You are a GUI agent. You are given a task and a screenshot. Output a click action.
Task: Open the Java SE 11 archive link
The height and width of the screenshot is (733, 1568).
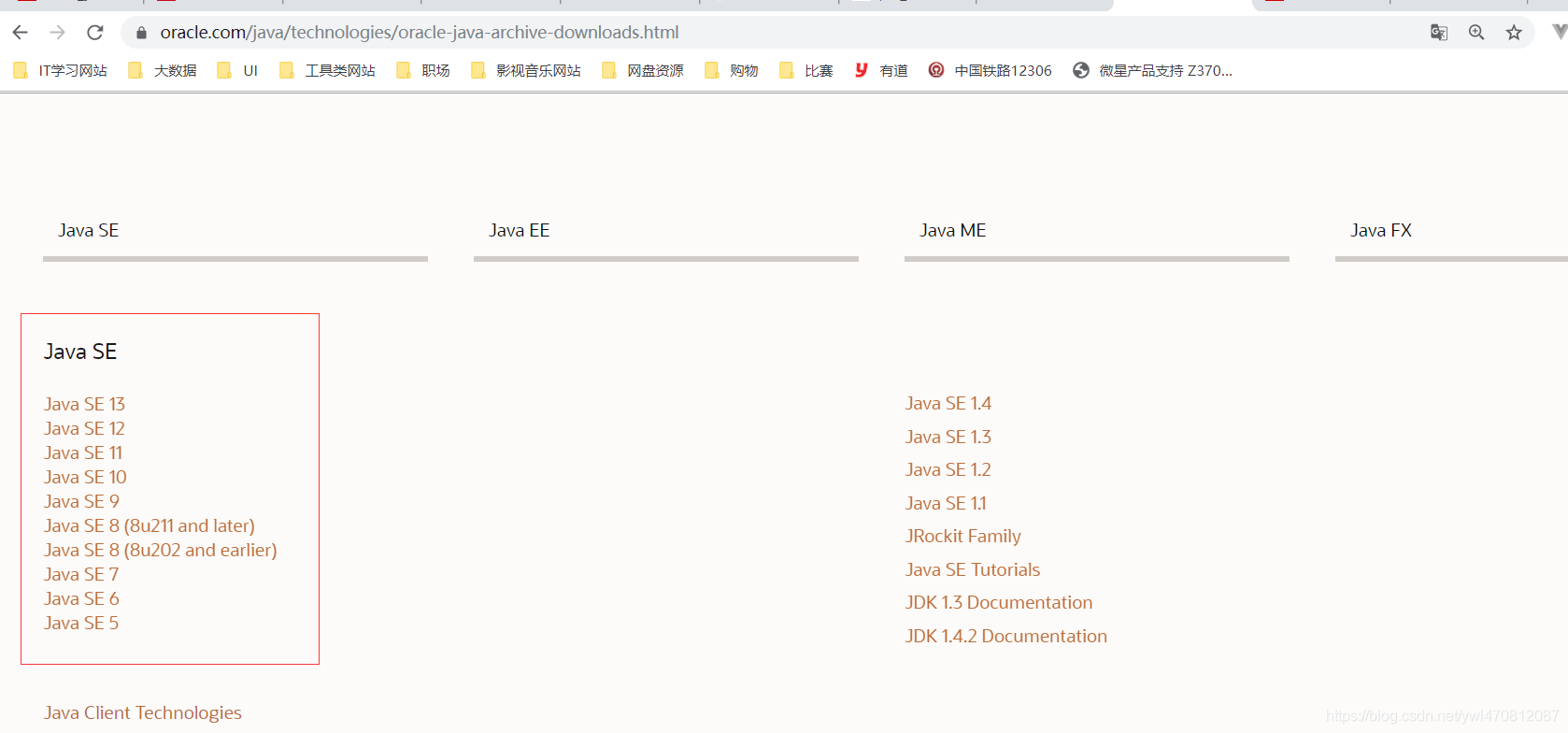click(83, 453)
